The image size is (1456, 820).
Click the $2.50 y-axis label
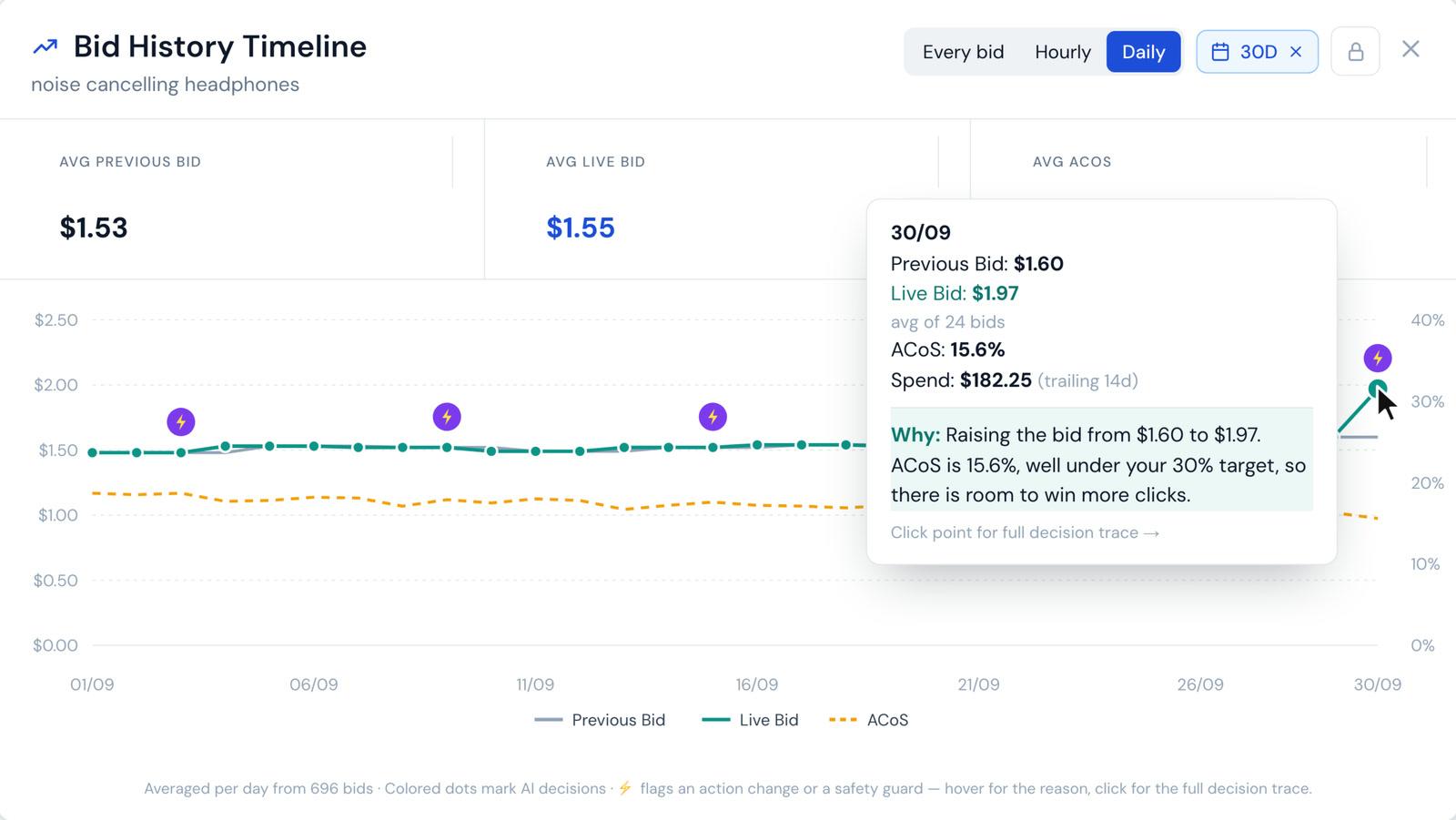(x=56, y=320)
